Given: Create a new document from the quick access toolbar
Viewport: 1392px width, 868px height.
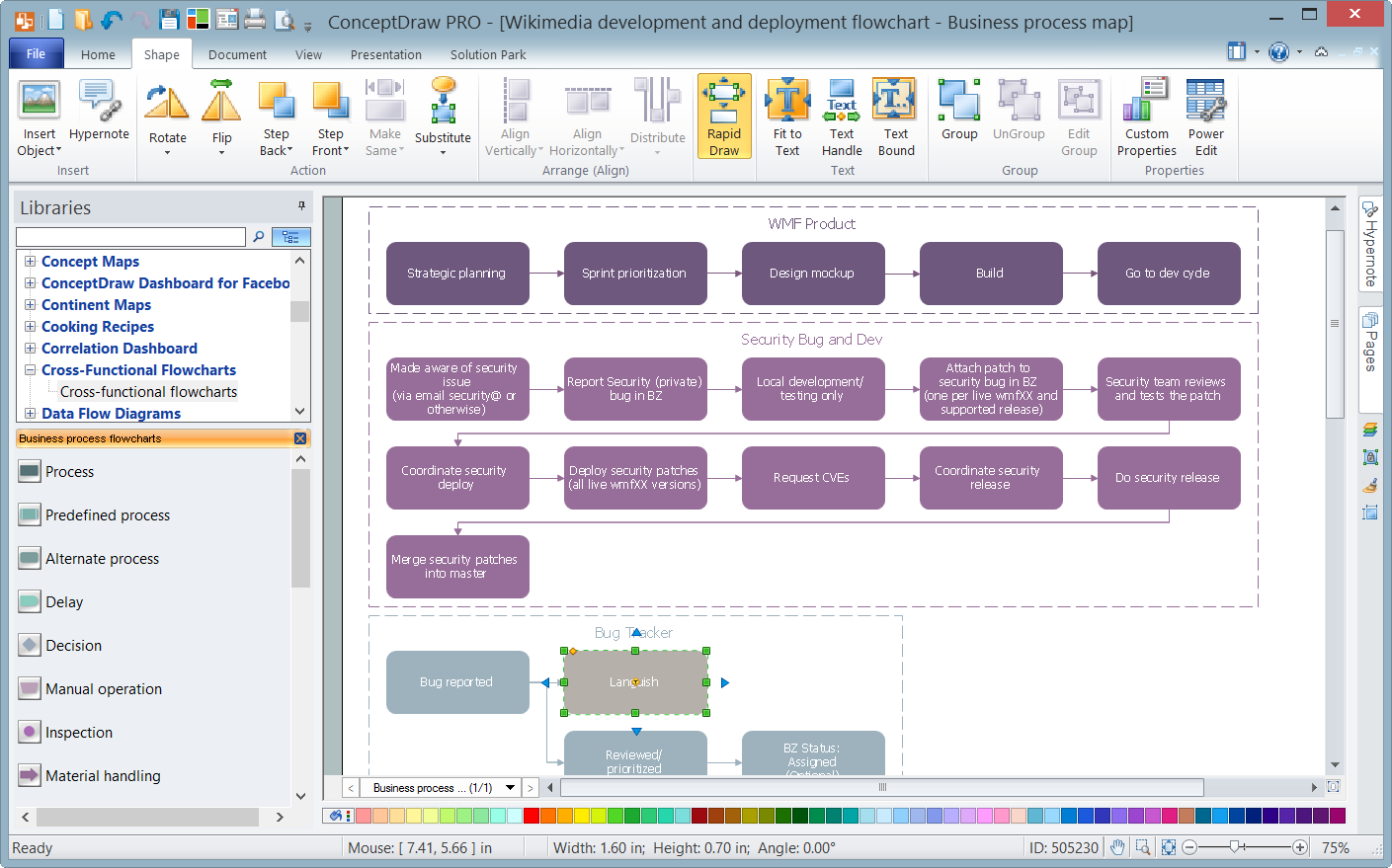Looking at the screenshot, I should click(55, 20).
